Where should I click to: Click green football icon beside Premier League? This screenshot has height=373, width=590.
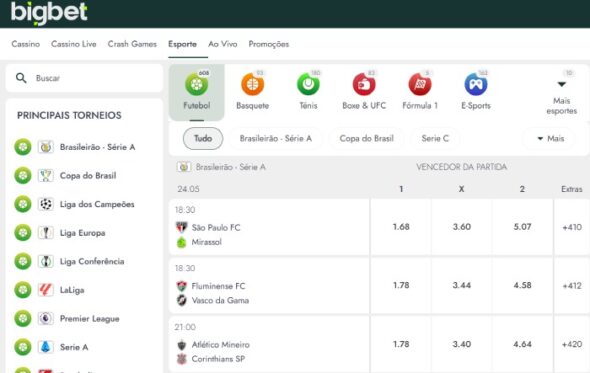click(23, 318)
